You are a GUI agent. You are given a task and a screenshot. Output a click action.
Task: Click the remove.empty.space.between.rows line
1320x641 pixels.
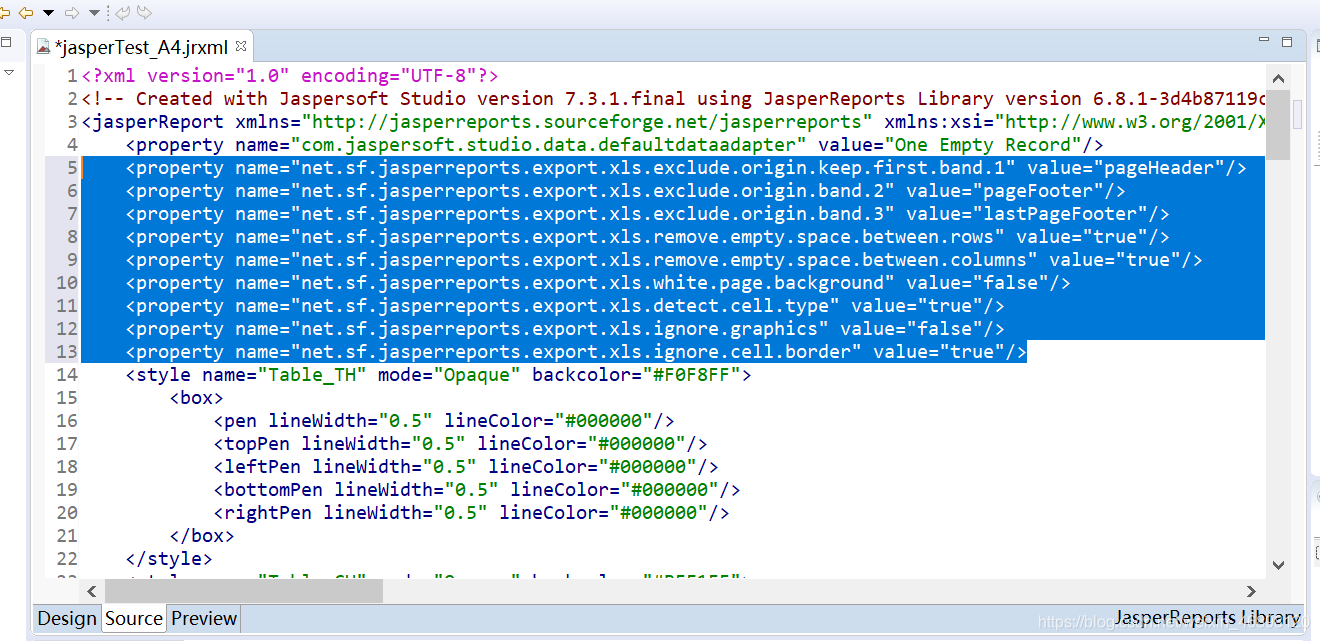(647, 237)
